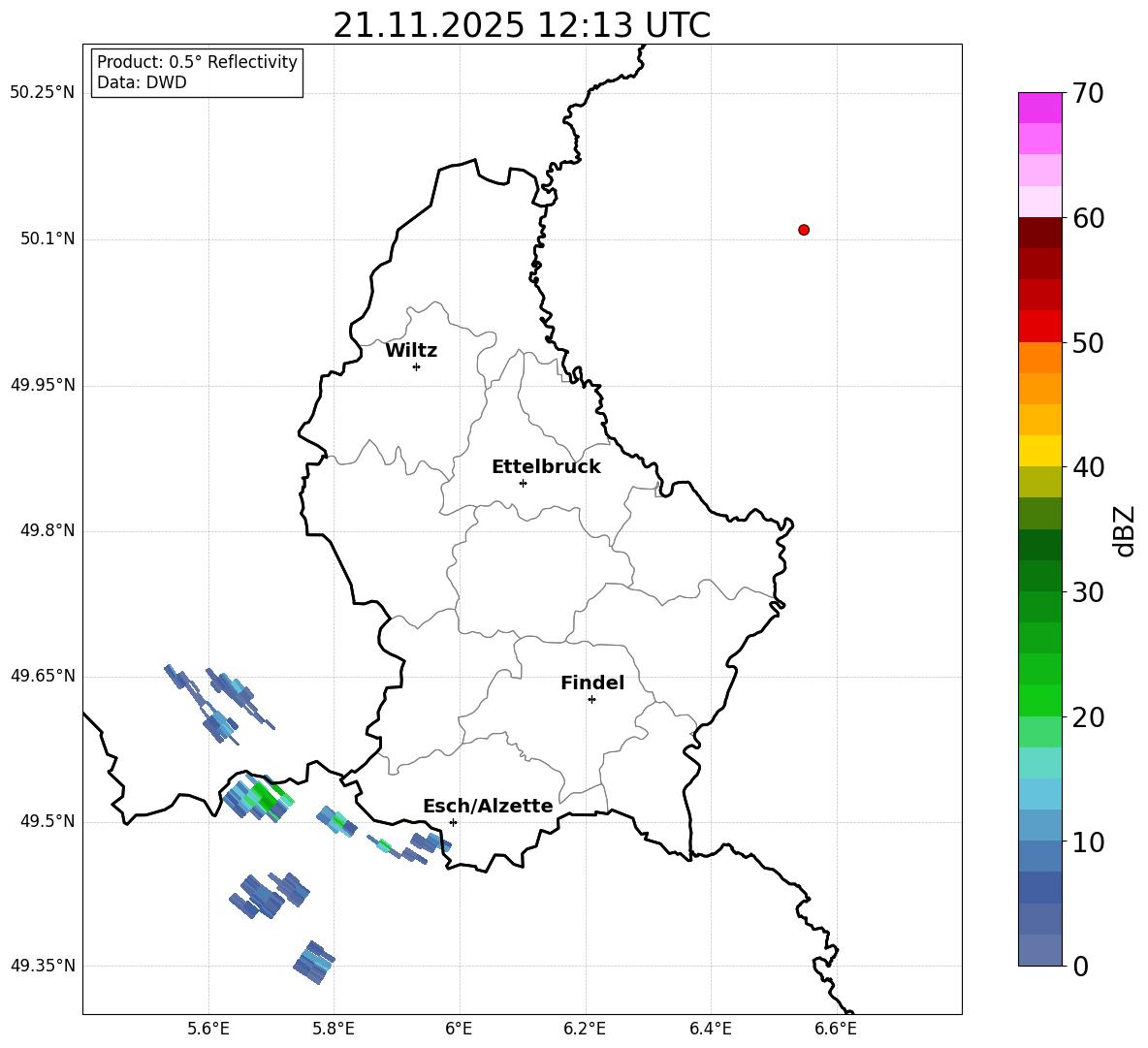Image resolution: width=1148 pixels, height=1048 pixels.
Task: Pick the dark maroon colorbar segment below 60
Action: click(1039, 233)
